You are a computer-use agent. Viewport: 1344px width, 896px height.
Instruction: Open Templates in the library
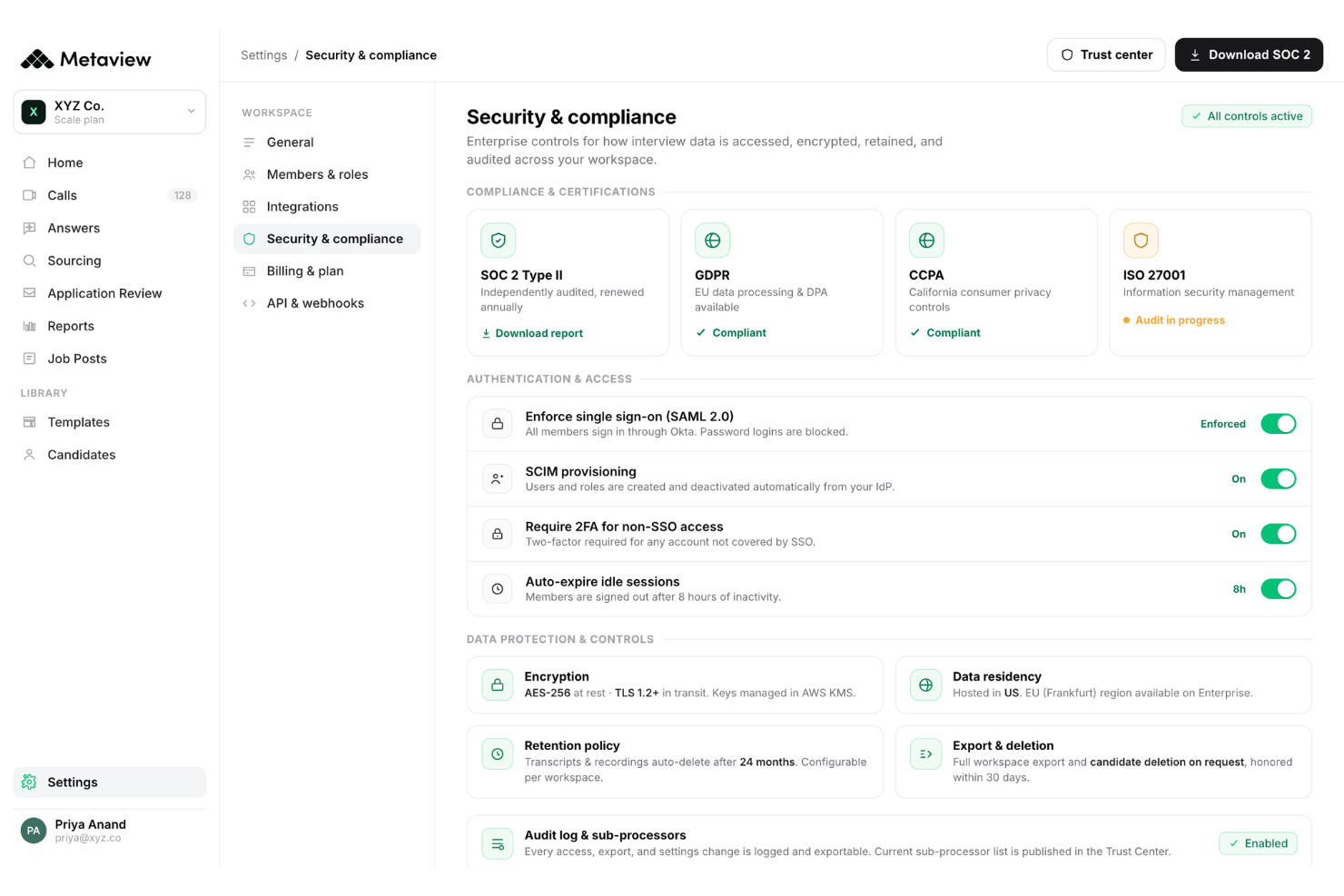pos(110,422)
